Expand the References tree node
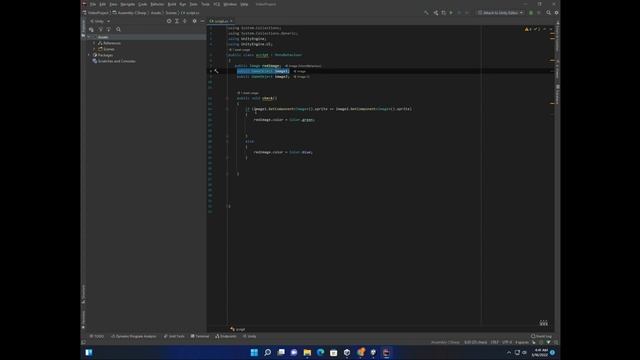Viewport: 640px width, 360px height. pyautogui.click(x=94, y=43)
